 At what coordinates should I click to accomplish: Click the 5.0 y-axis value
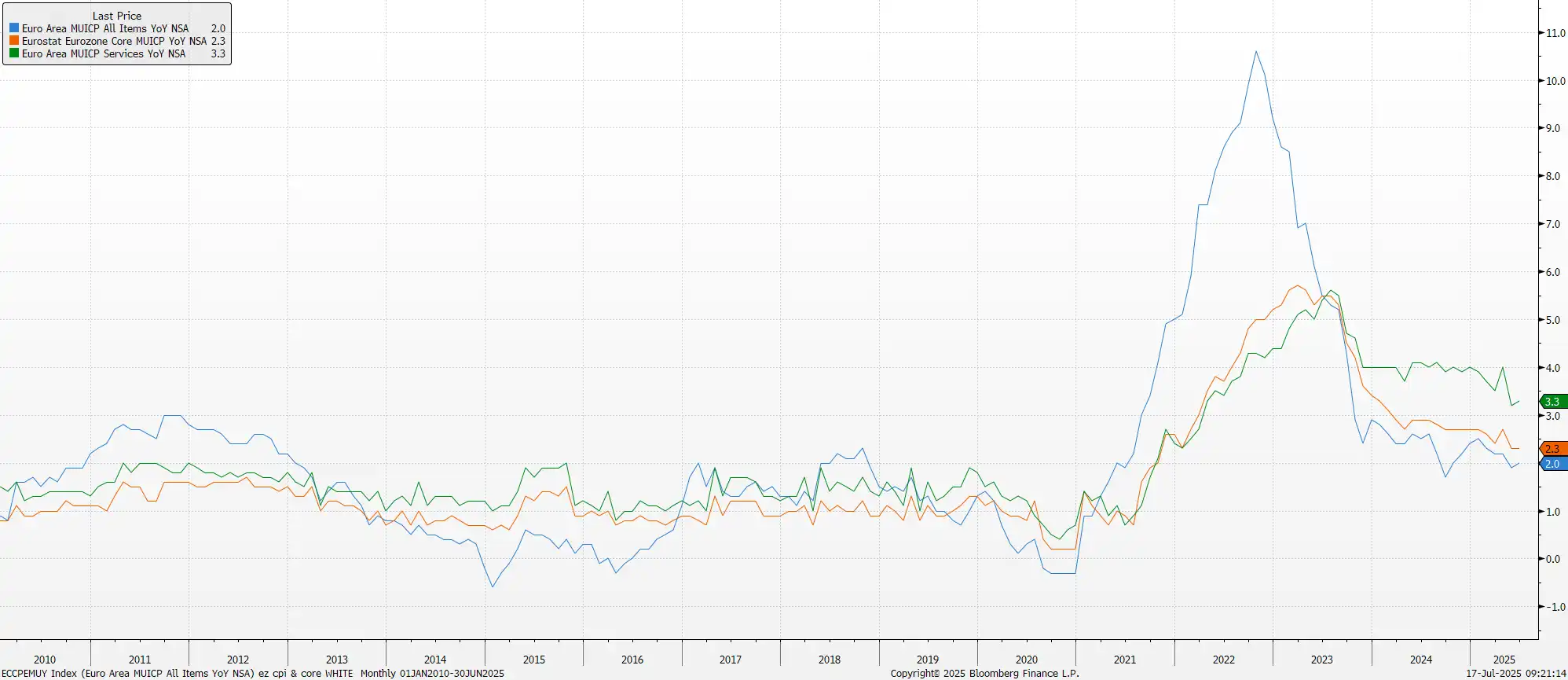pyautogui.click(x=1553, y=320)
